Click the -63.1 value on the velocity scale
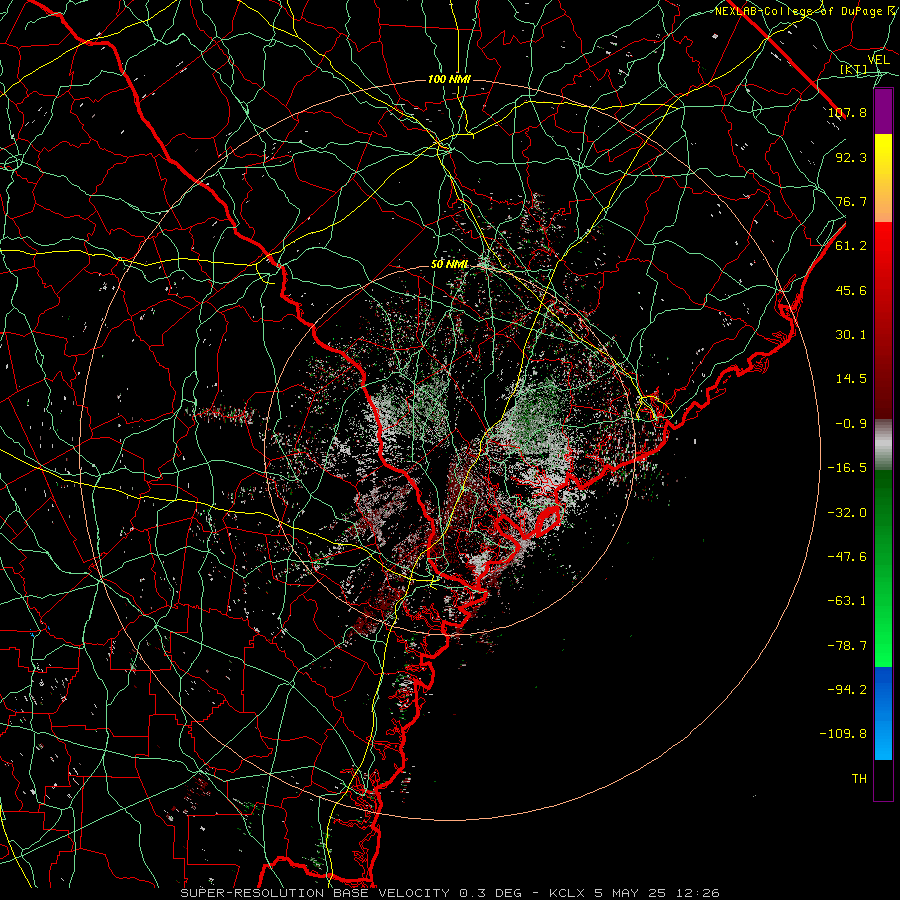 [847, 601]
